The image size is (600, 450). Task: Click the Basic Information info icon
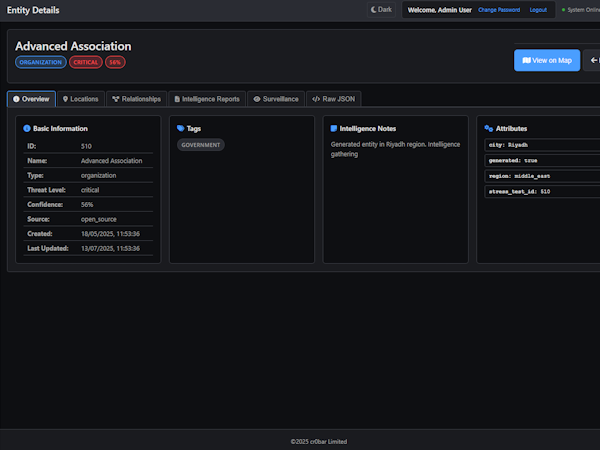pyautogui.click(x=27, y=129)
